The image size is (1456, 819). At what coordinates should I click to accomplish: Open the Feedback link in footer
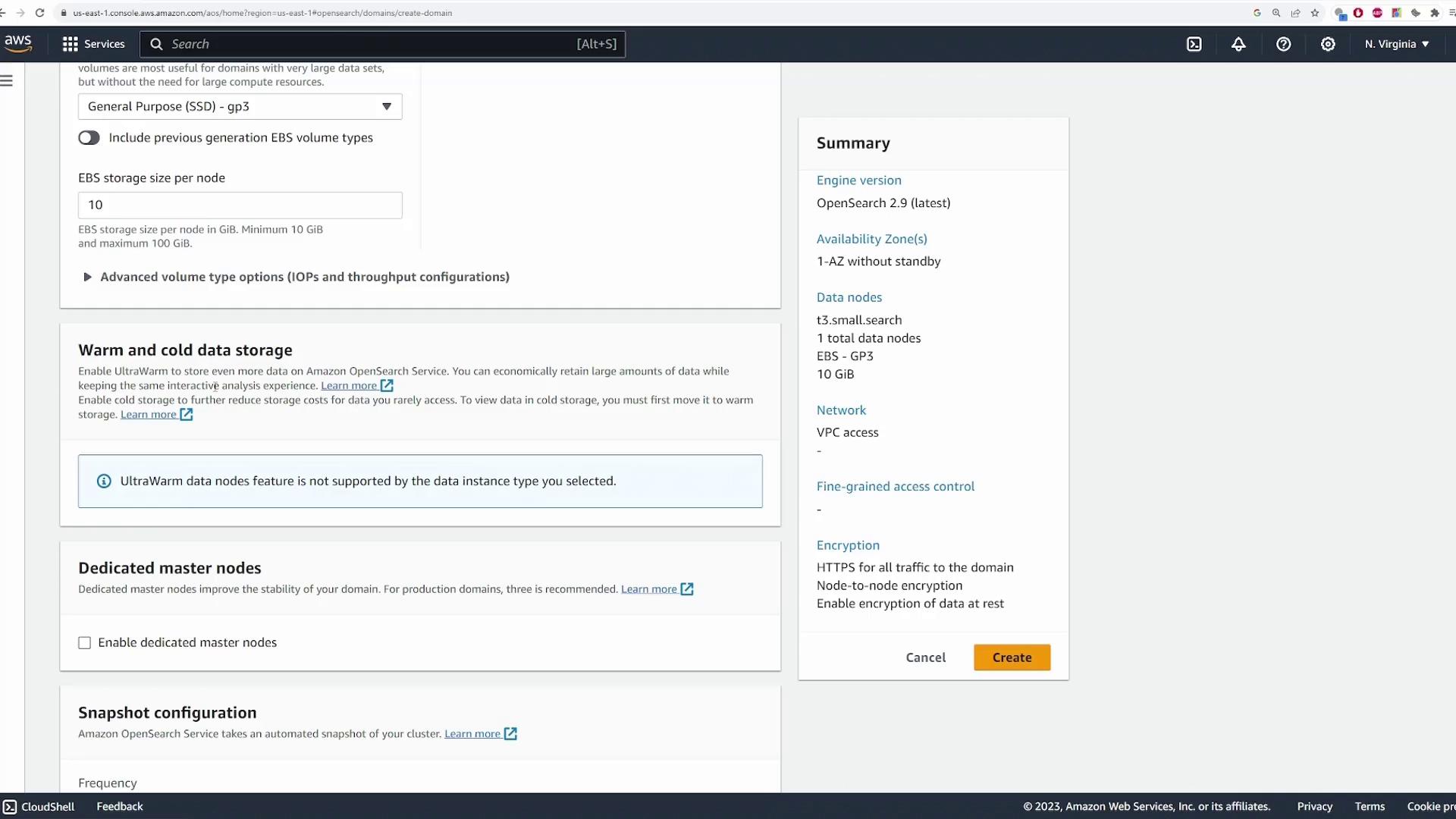click(x=119, y=806)
